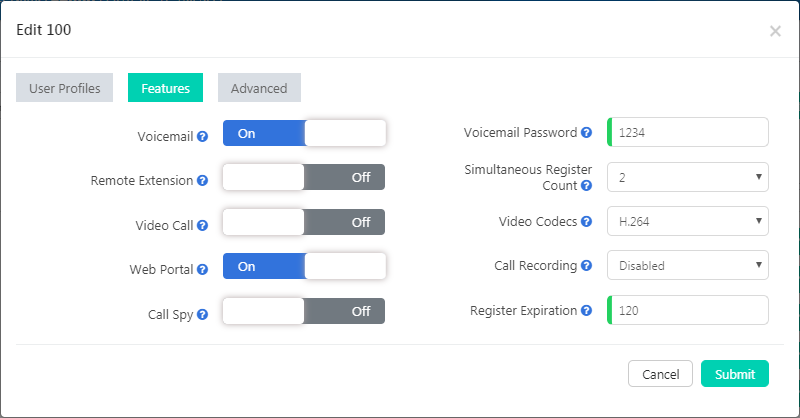Click the Call Spy help icon

click(202, 314)
